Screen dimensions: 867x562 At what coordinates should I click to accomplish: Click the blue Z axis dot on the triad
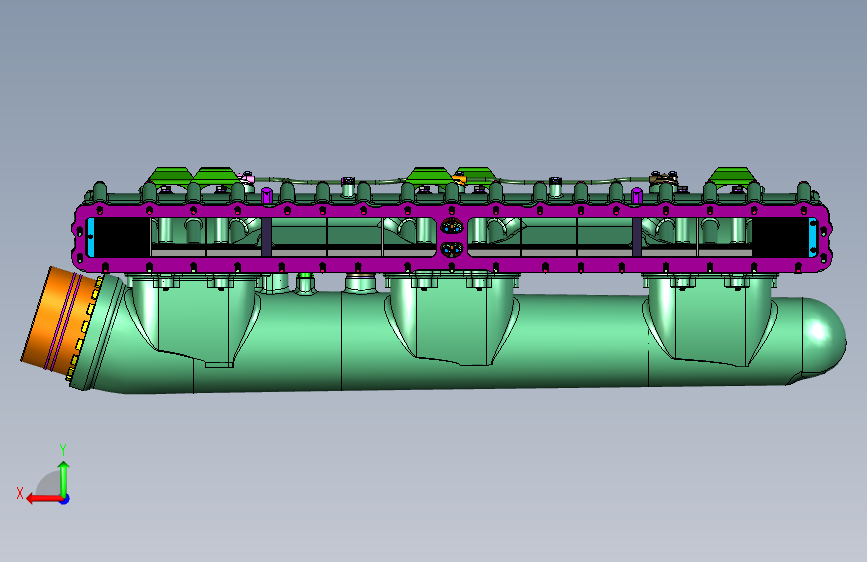65,499
